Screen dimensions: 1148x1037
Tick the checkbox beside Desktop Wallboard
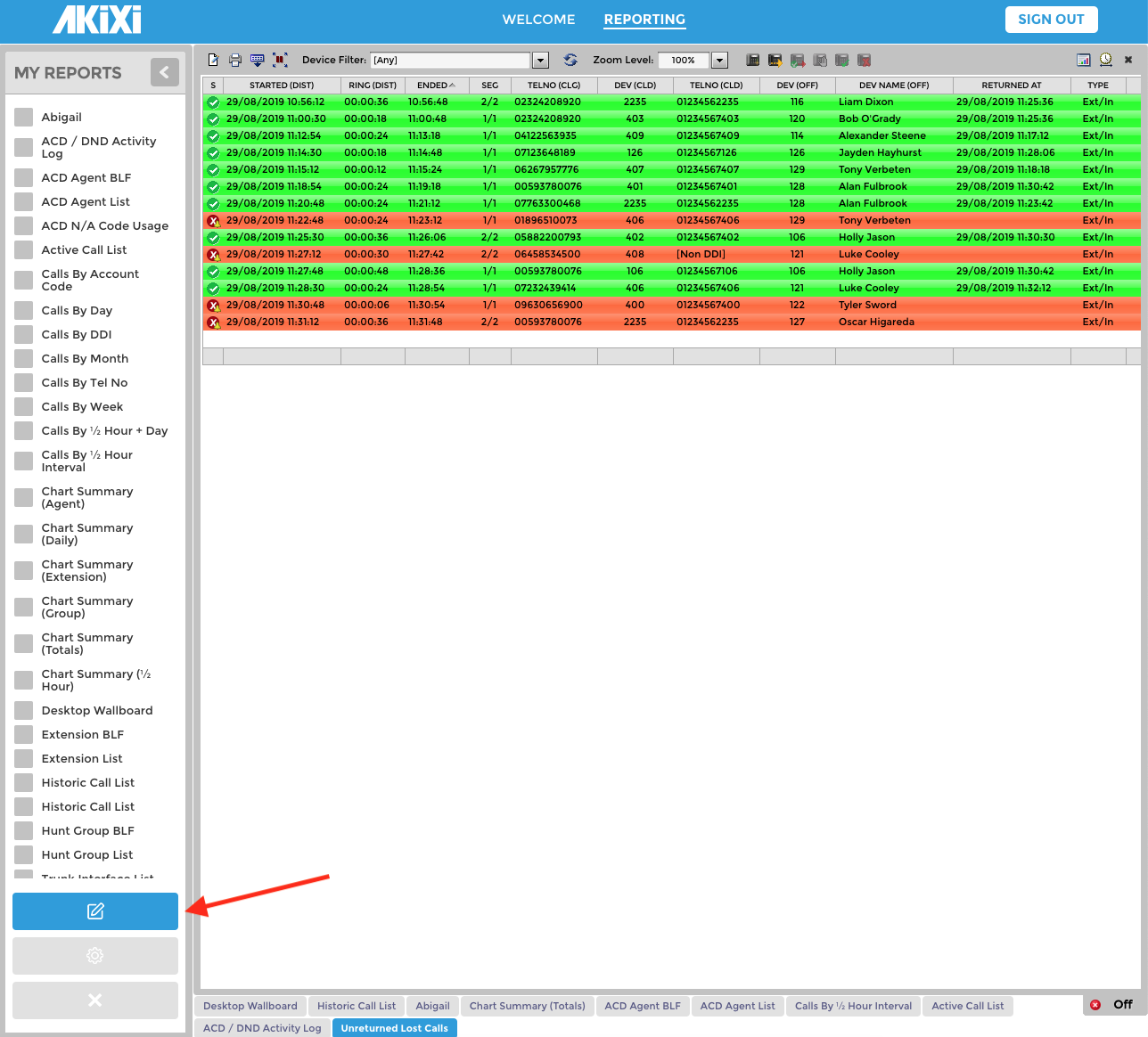pos(24,711)
